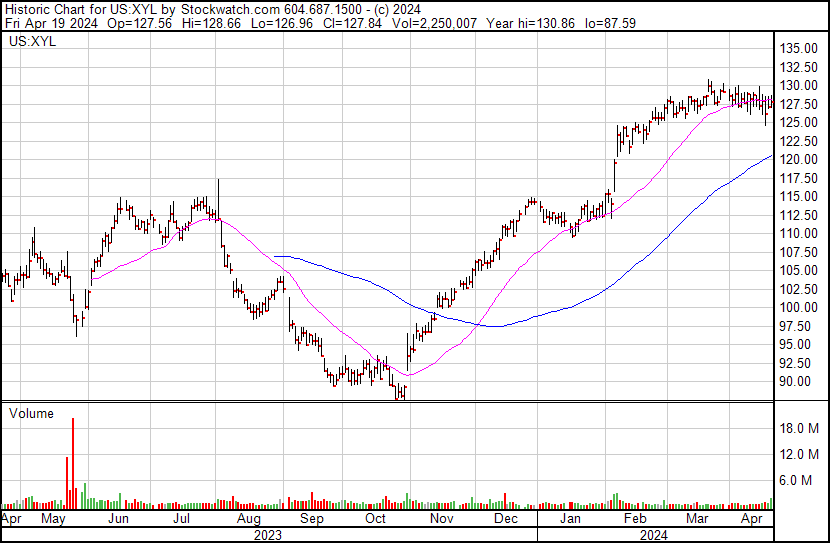830x543 pixels.
Task: Click the Vol=2,250,007 header value
Action: pos(434,23)
